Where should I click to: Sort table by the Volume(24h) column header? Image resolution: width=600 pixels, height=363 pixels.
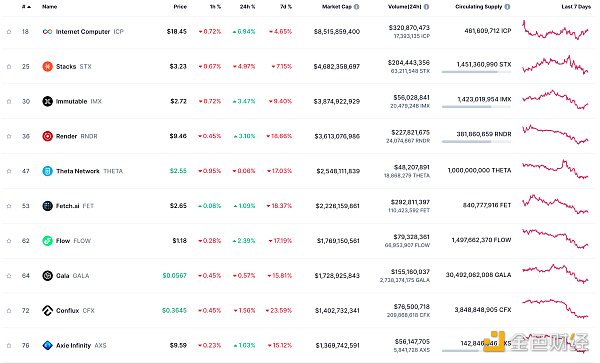coord(405,7)
